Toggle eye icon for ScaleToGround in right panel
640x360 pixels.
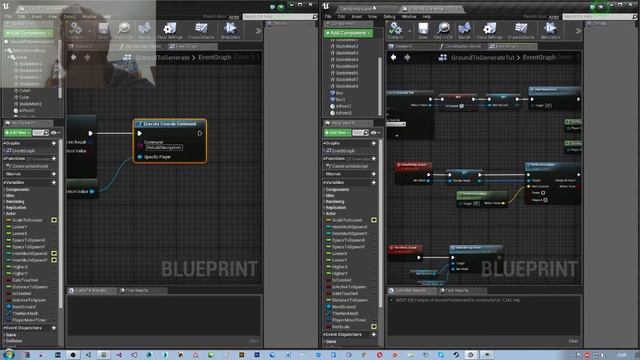tap(373, 220)
